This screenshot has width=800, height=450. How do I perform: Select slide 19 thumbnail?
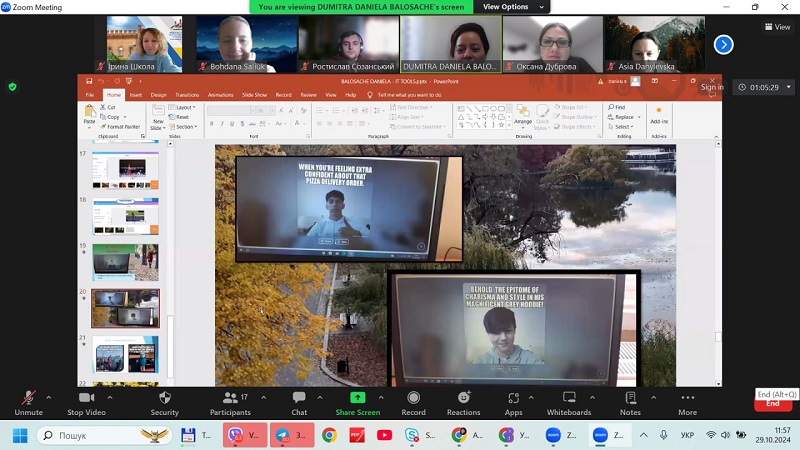click(x=126, y=262)
